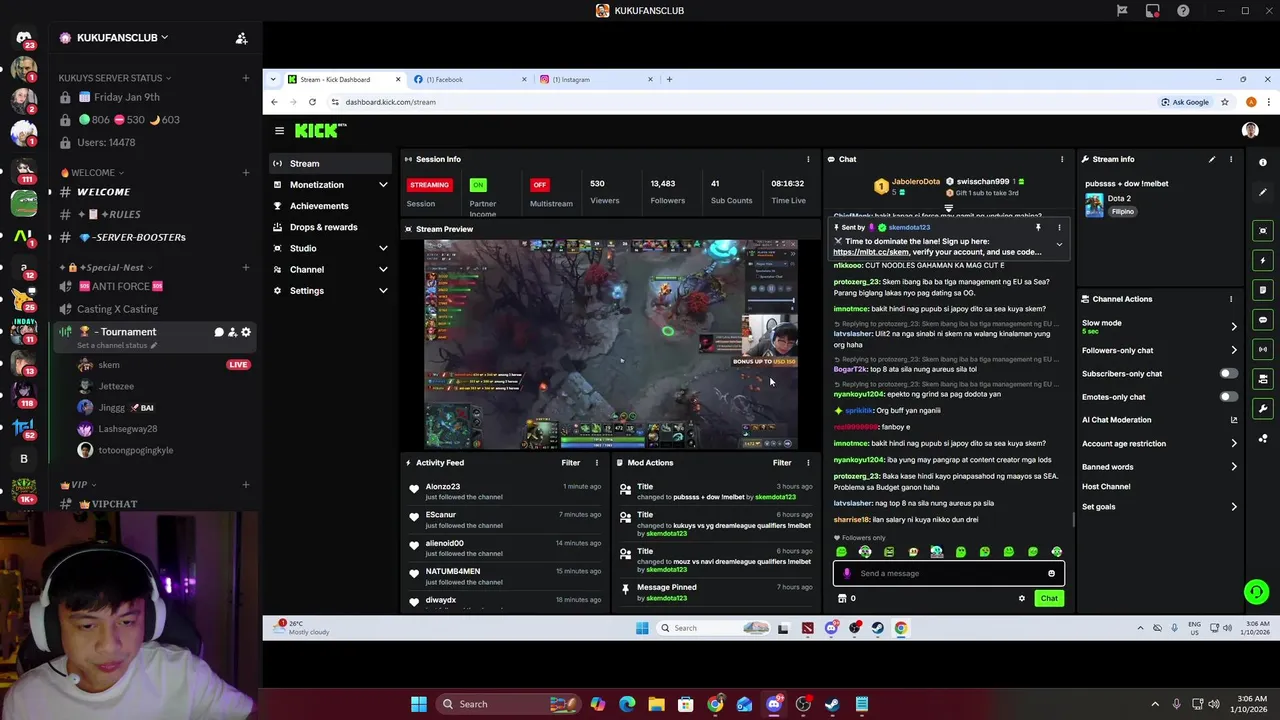This screenshot has height=720, width=1280.
Task: Open the mlbt.cc/skem link
Action: (871, 253)
